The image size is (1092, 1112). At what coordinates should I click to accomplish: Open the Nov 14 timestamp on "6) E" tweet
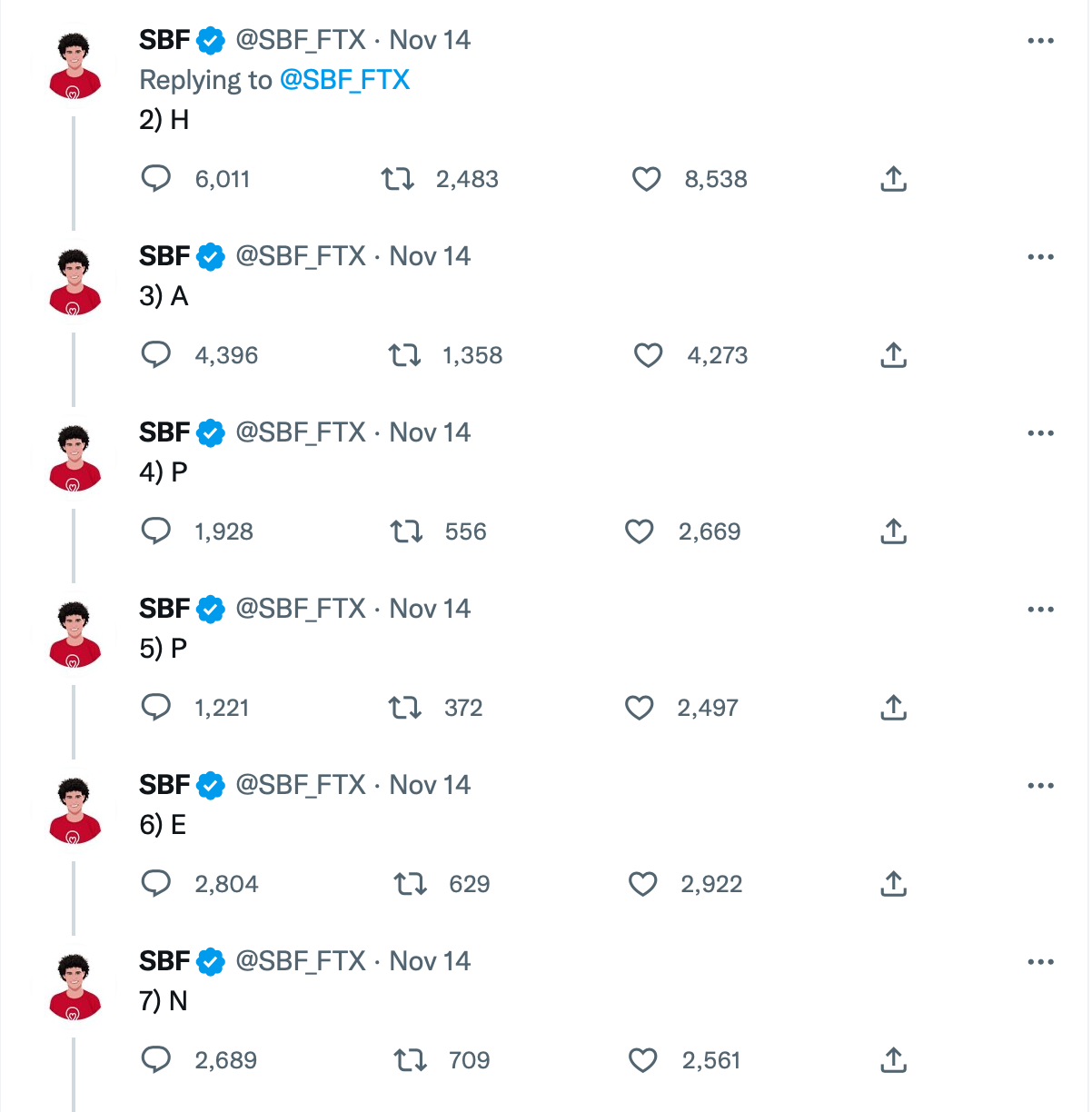click(430, 785)
